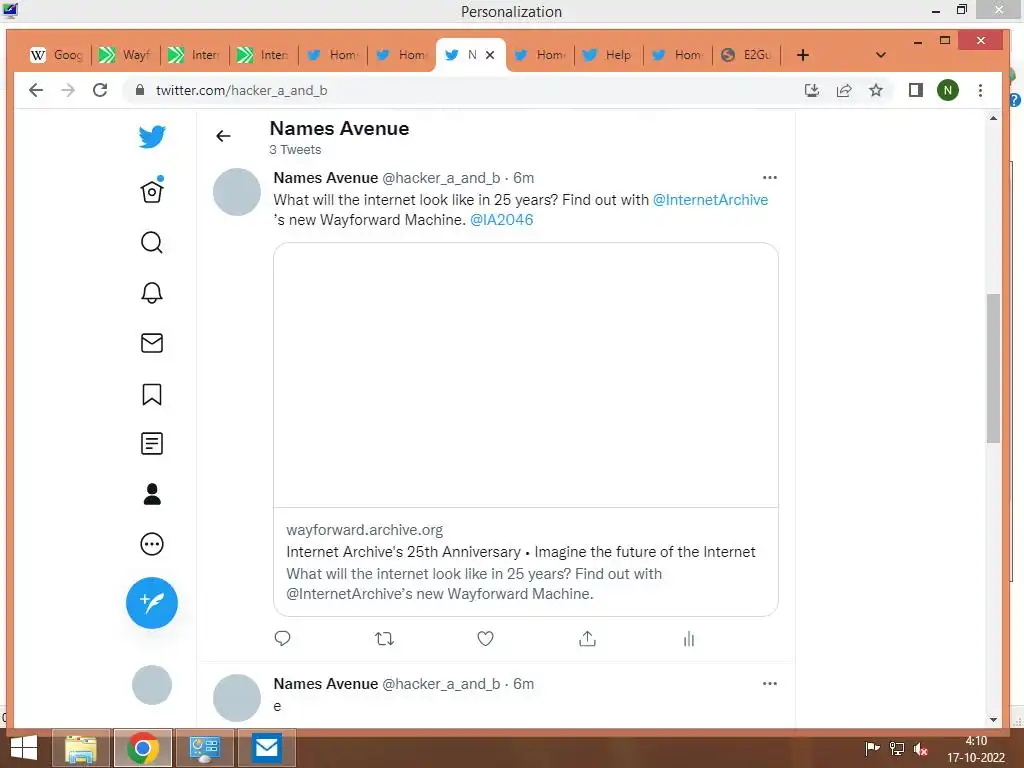This screenshot has width=1024, height=768.
Task: Go back using arrow beside Names Avenue
Action: tap(223, 136)
